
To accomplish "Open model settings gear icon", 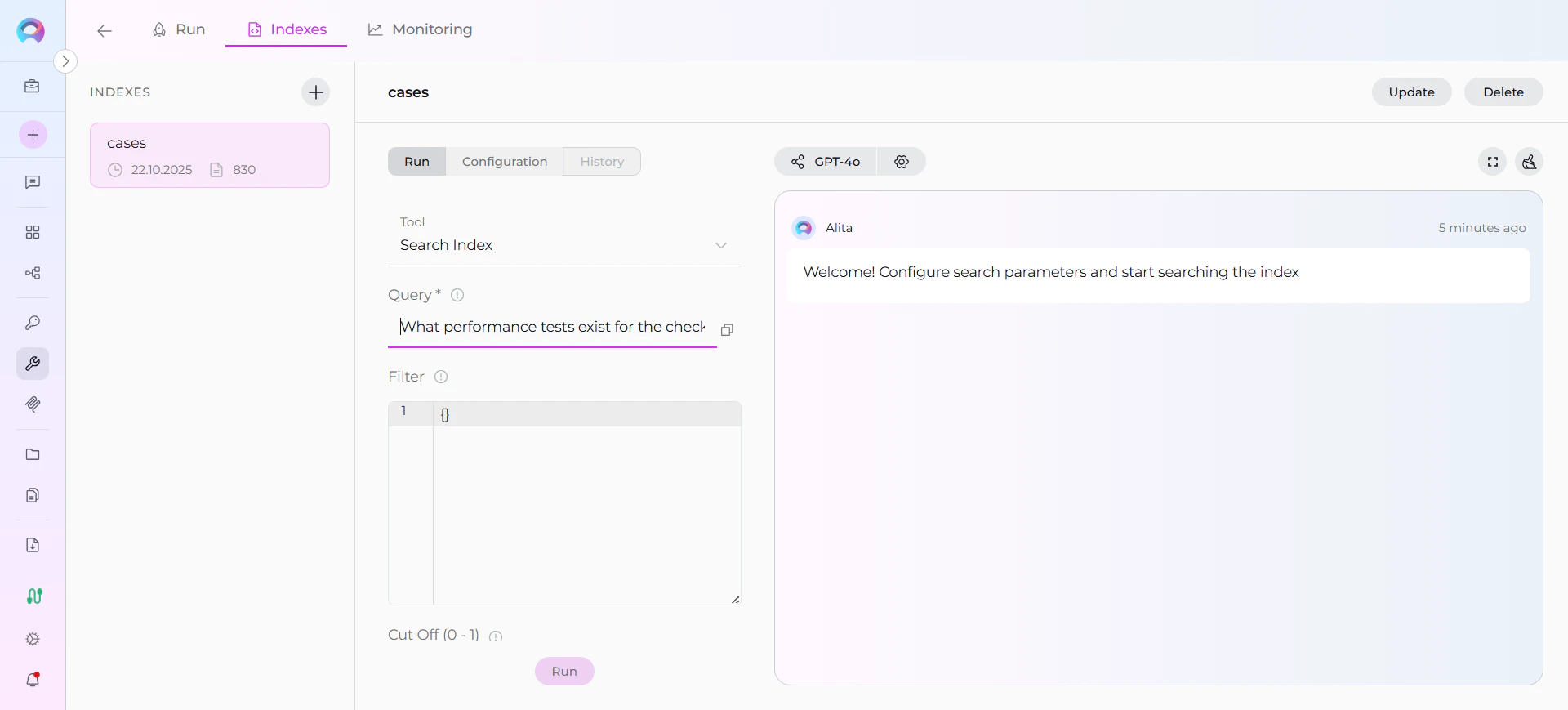I will tap(902, 162).
